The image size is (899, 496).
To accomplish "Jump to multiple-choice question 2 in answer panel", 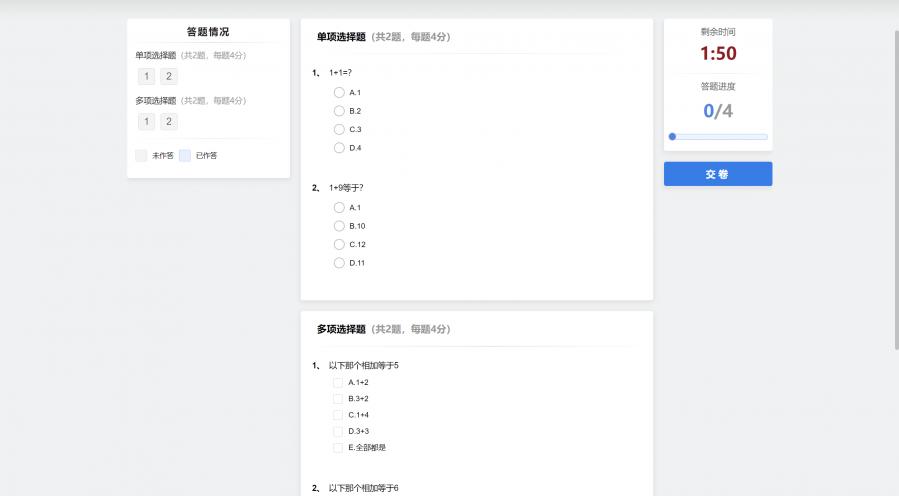I will coord(169,121).
